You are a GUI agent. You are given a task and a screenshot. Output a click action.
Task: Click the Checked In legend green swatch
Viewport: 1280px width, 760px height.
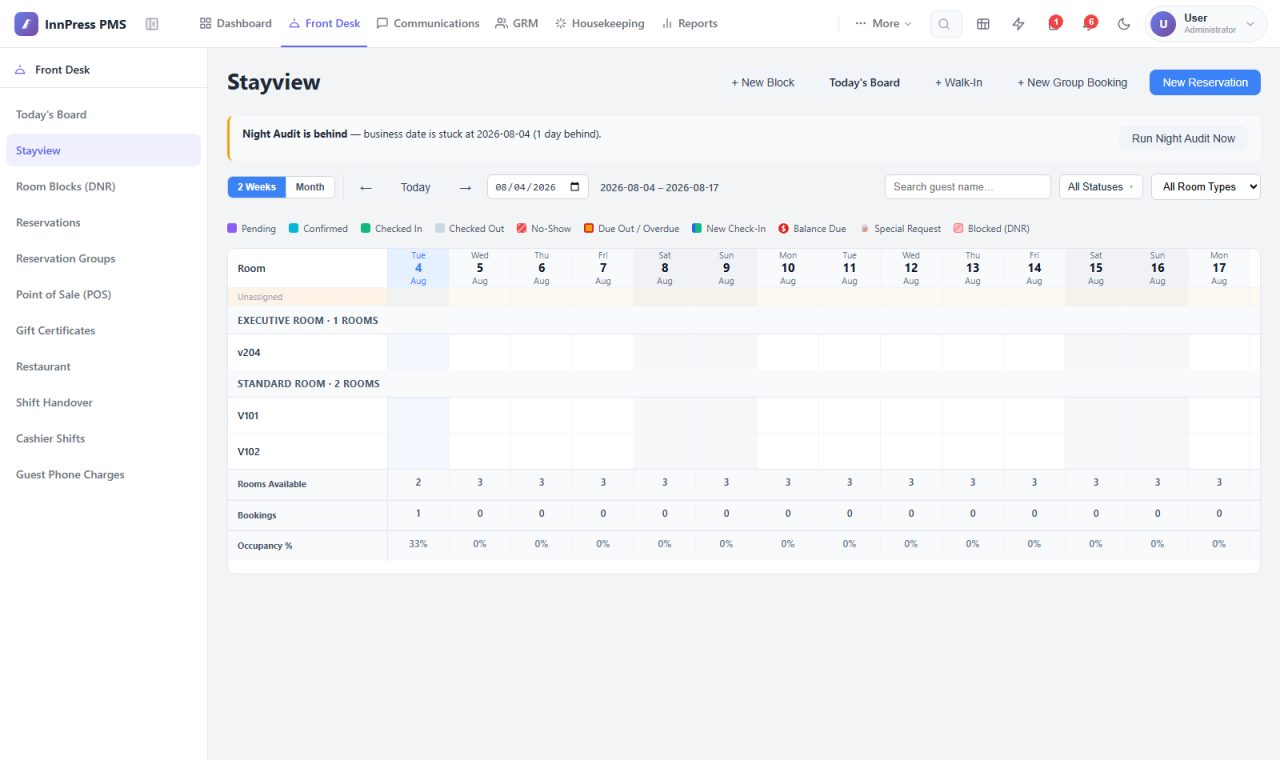(366, 229)
